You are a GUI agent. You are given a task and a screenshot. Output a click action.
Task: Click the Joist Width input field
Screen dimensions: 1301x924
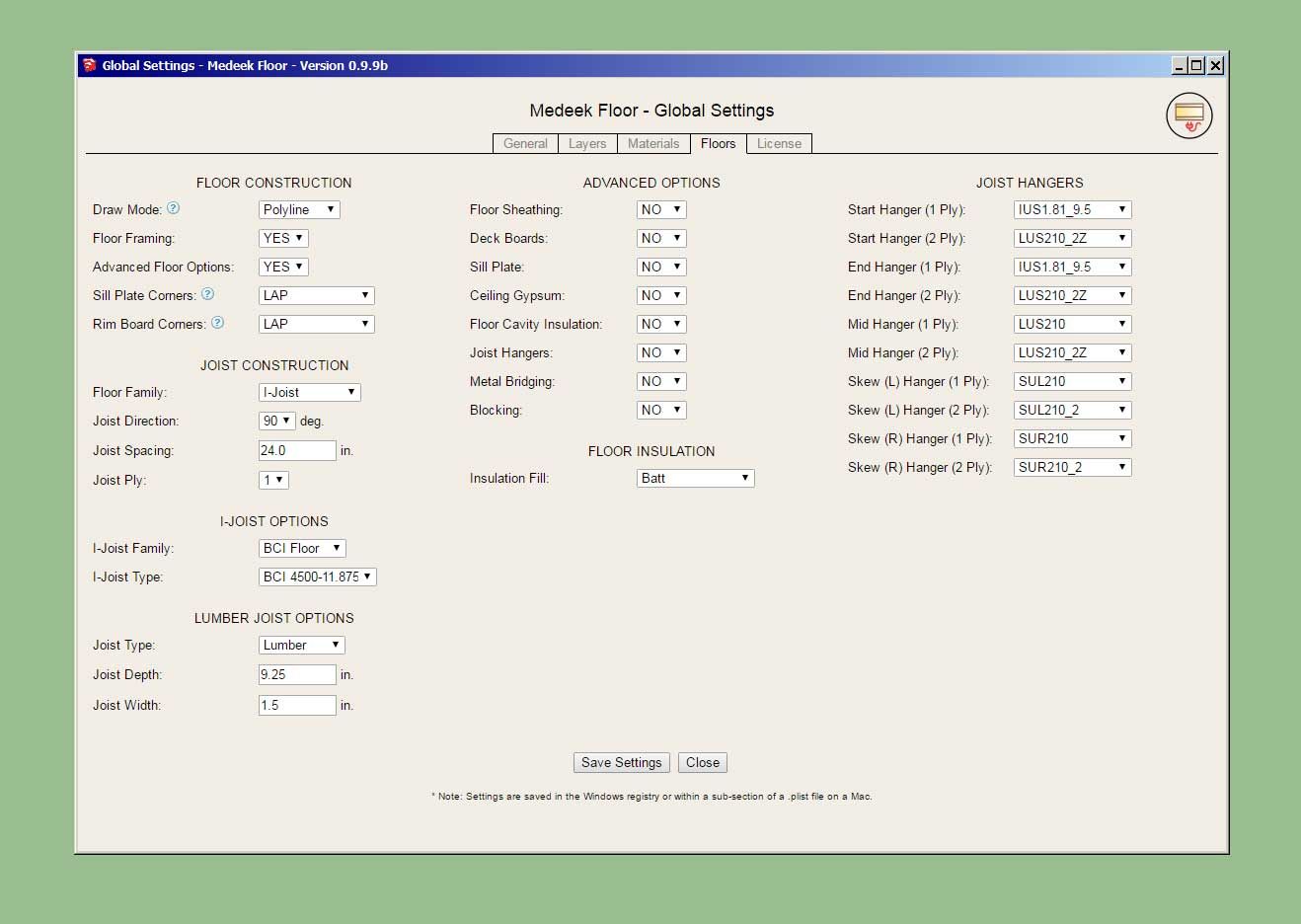pyautogui.click(x=297, y=705)
